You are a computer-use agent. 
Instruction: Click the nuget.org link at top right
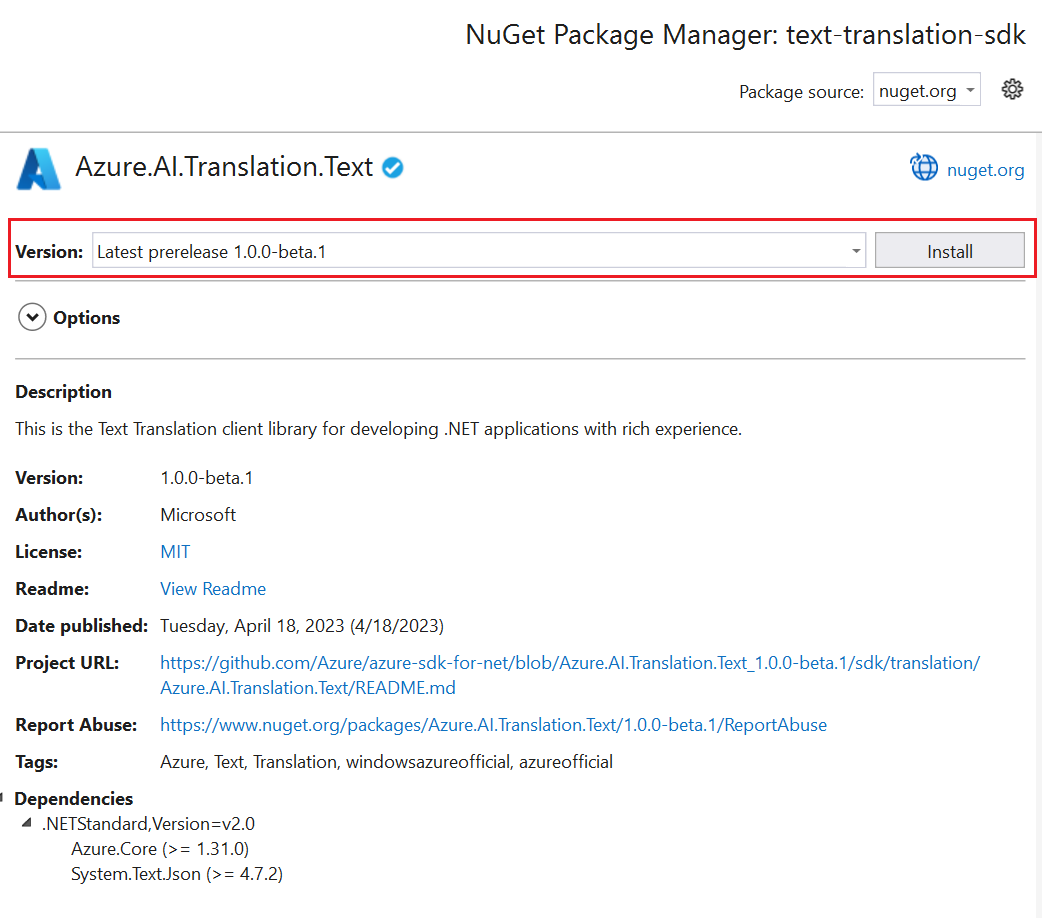[x=986, y=169]
